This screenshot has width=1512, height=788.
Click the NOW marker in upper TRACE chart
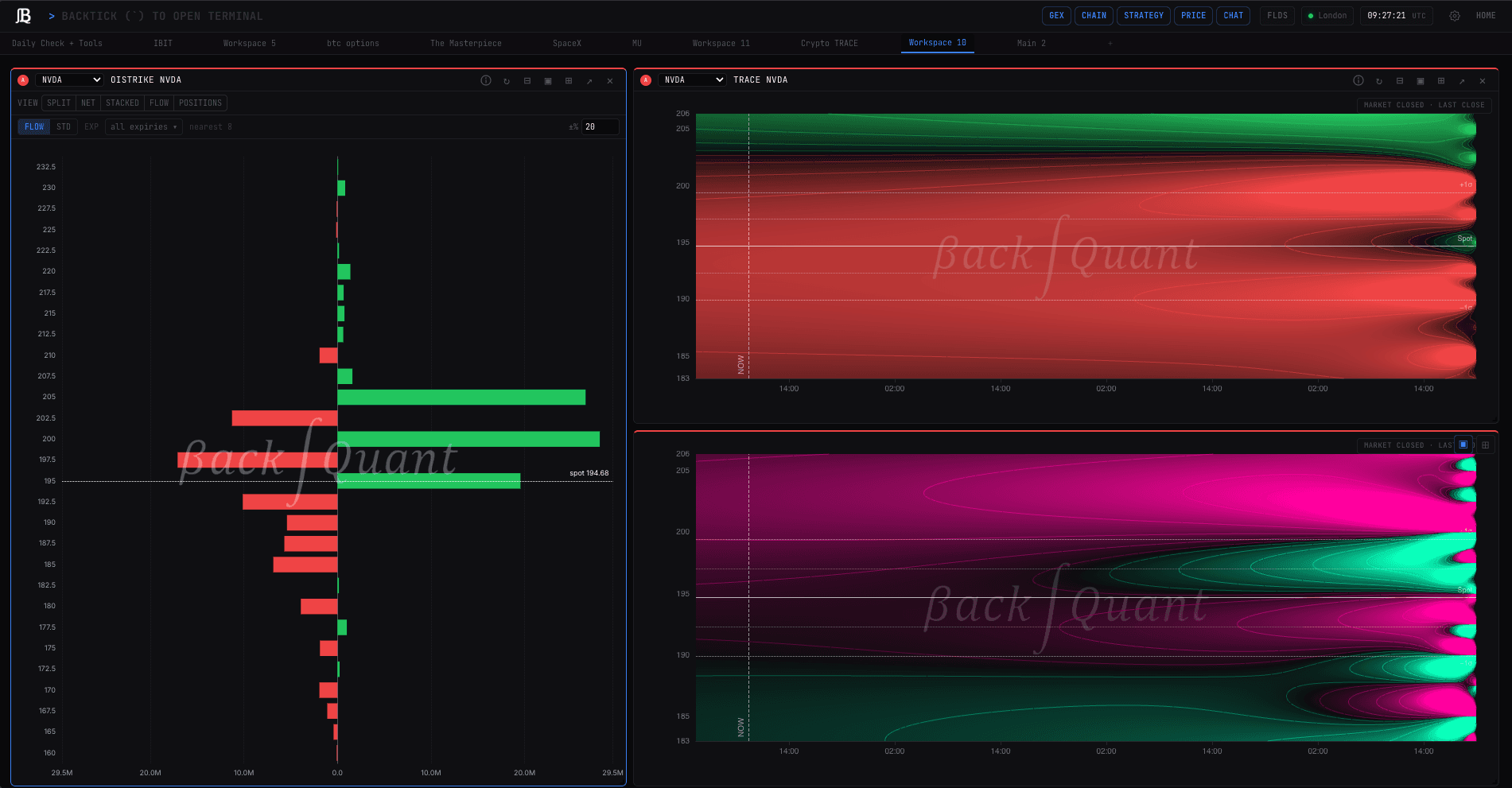741,364
